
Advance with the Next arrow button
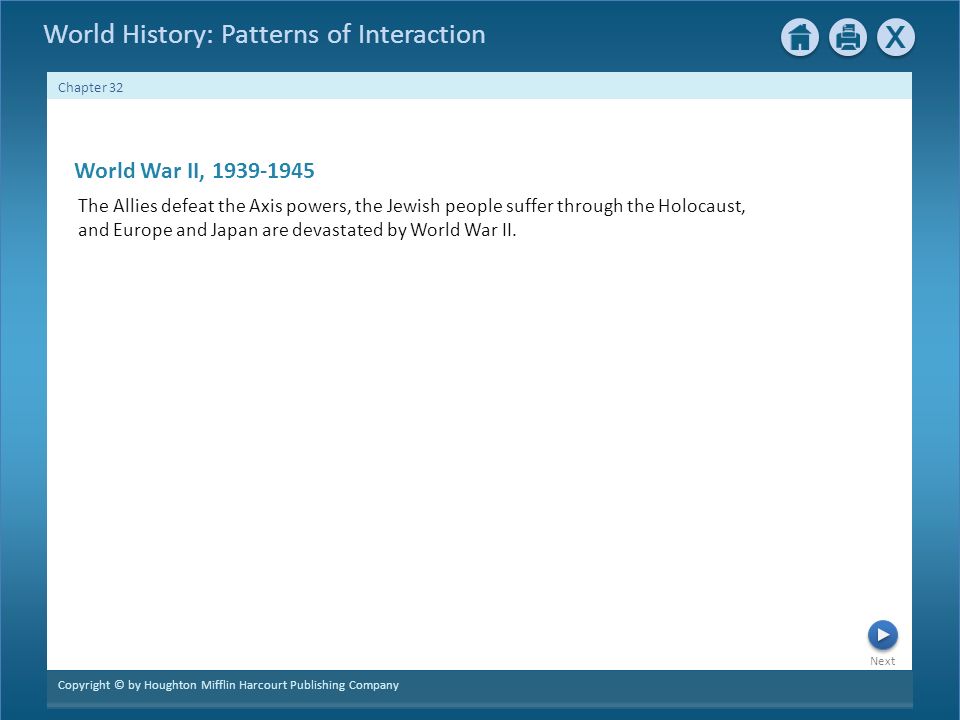882,635
